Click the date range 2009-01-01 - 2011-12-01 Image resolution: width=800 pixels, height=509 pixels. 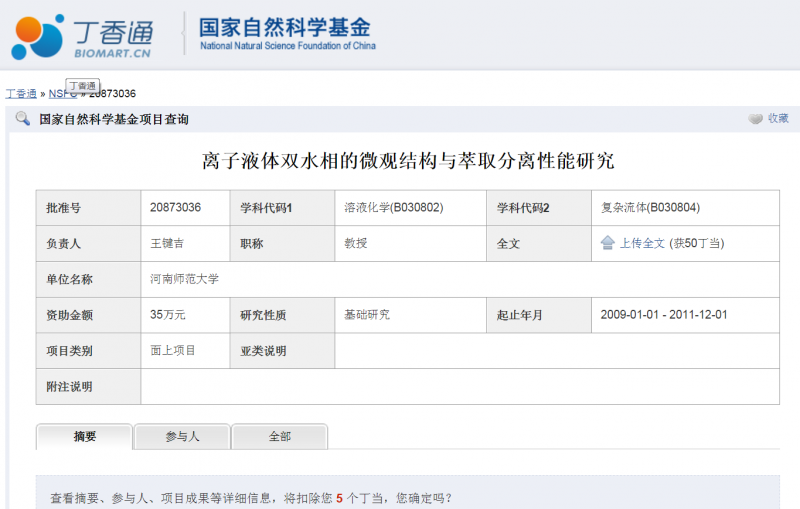coord(664,315)
